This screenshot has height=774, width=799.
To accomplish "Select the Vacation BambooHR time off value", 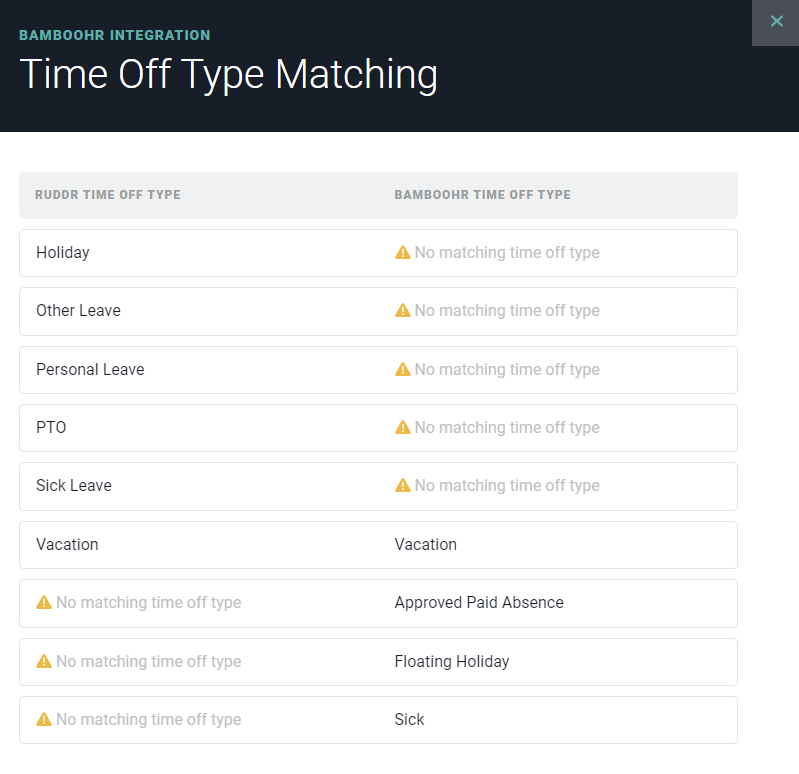I will 425,544.
